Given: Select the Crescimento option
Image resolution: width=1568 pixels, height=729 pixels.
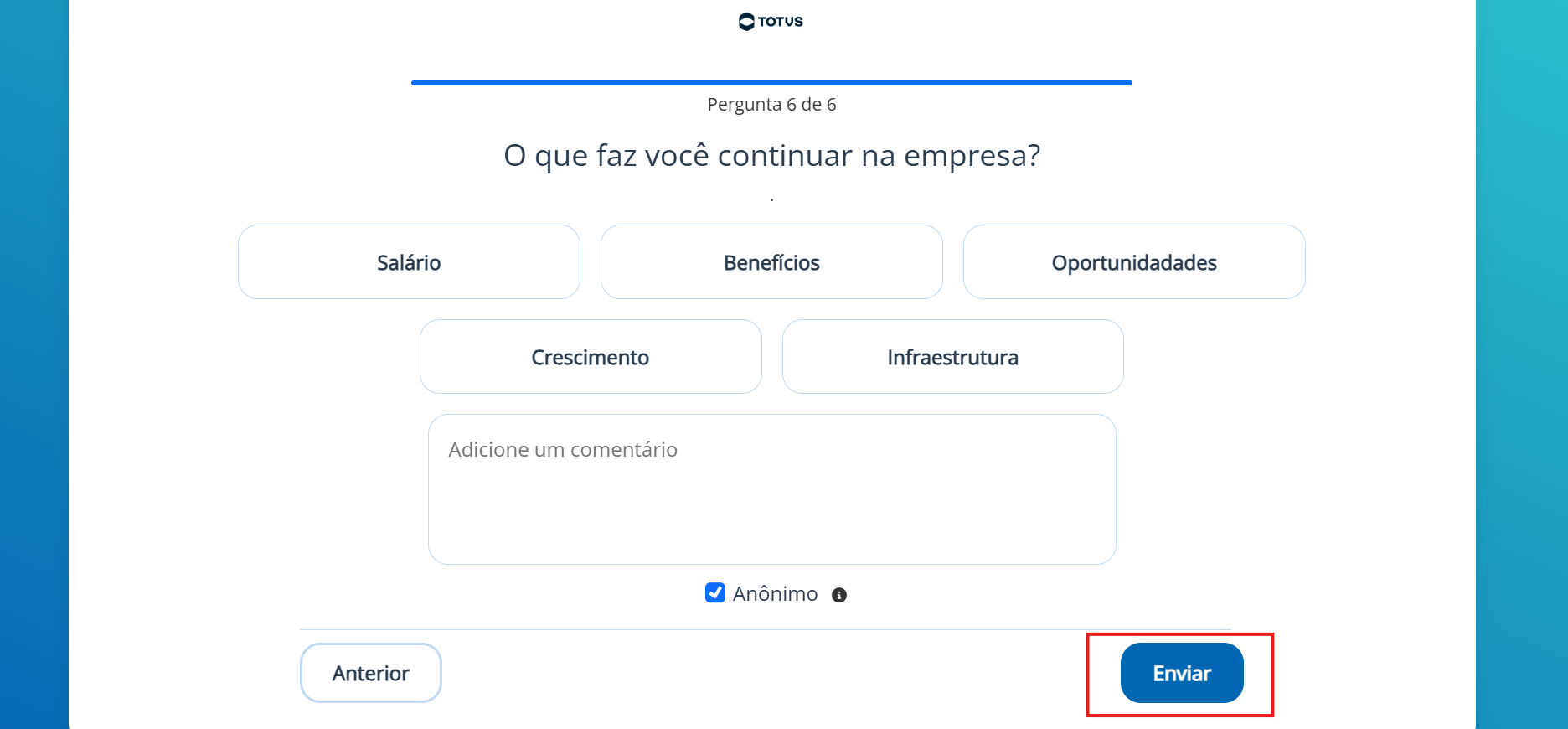Looking at the screenshot, I should coord(591,357).
